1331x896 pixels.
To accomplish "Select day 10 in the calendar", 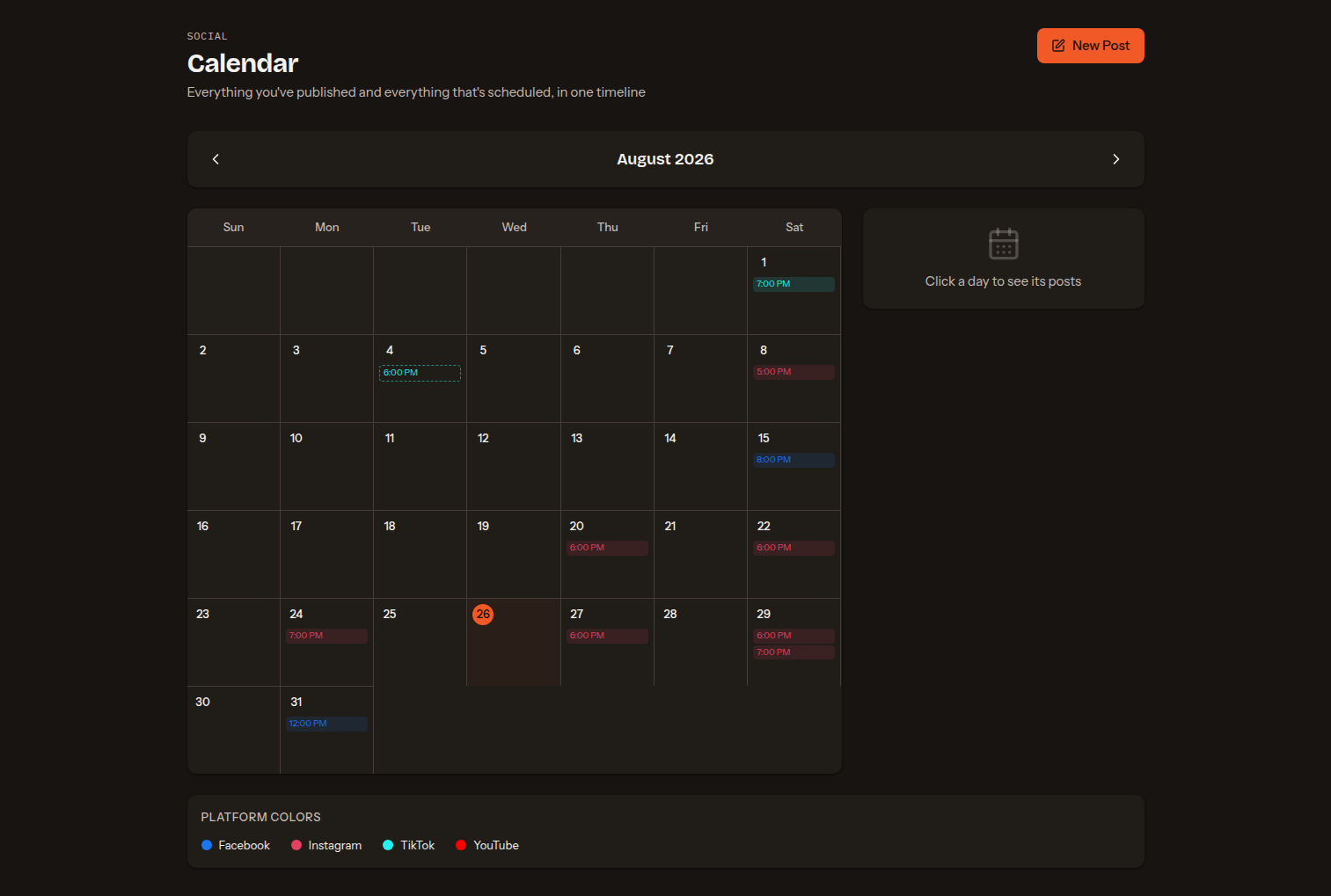I will (327, 466).
